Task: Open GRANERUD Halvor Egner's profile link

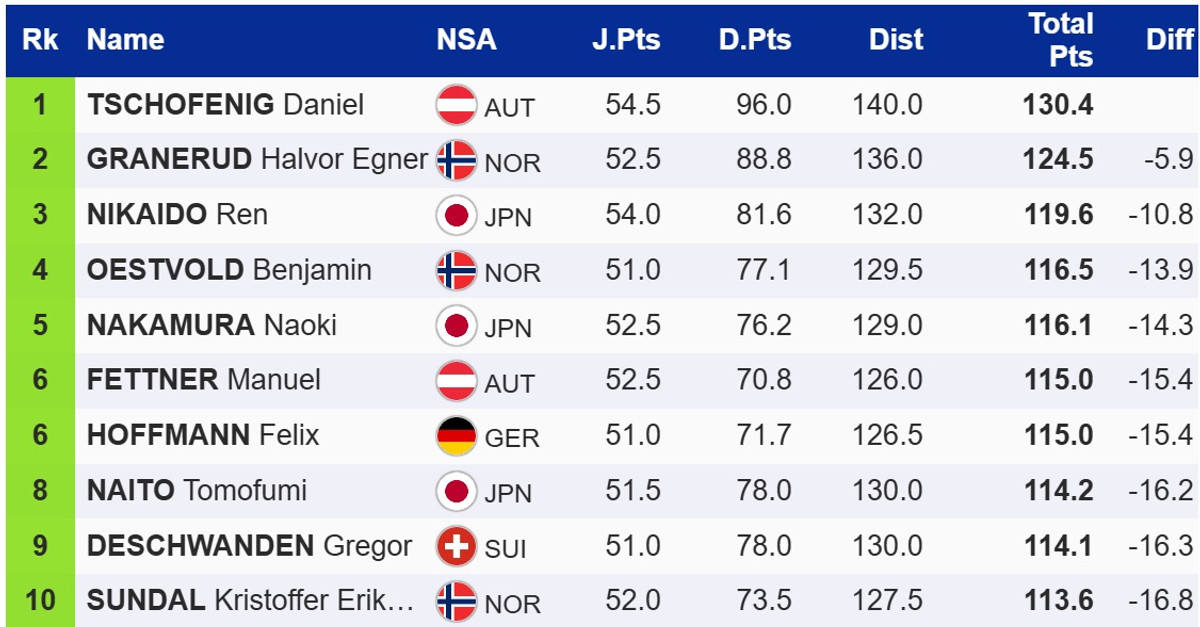Action: pyautogui.click(x=257, y=160)
